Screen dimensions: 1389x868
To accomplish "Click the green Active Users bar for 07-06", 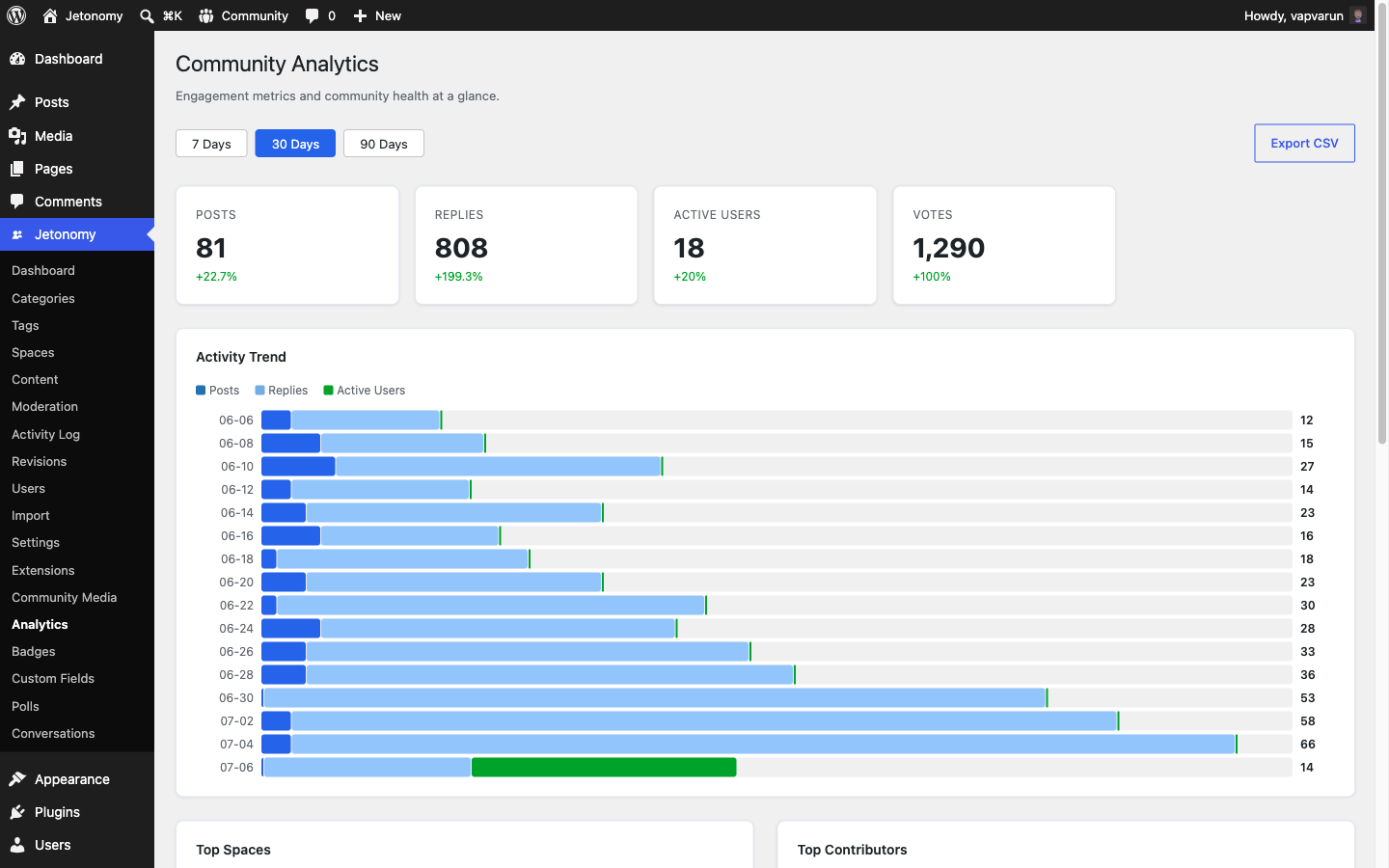I will click(604, 768).
